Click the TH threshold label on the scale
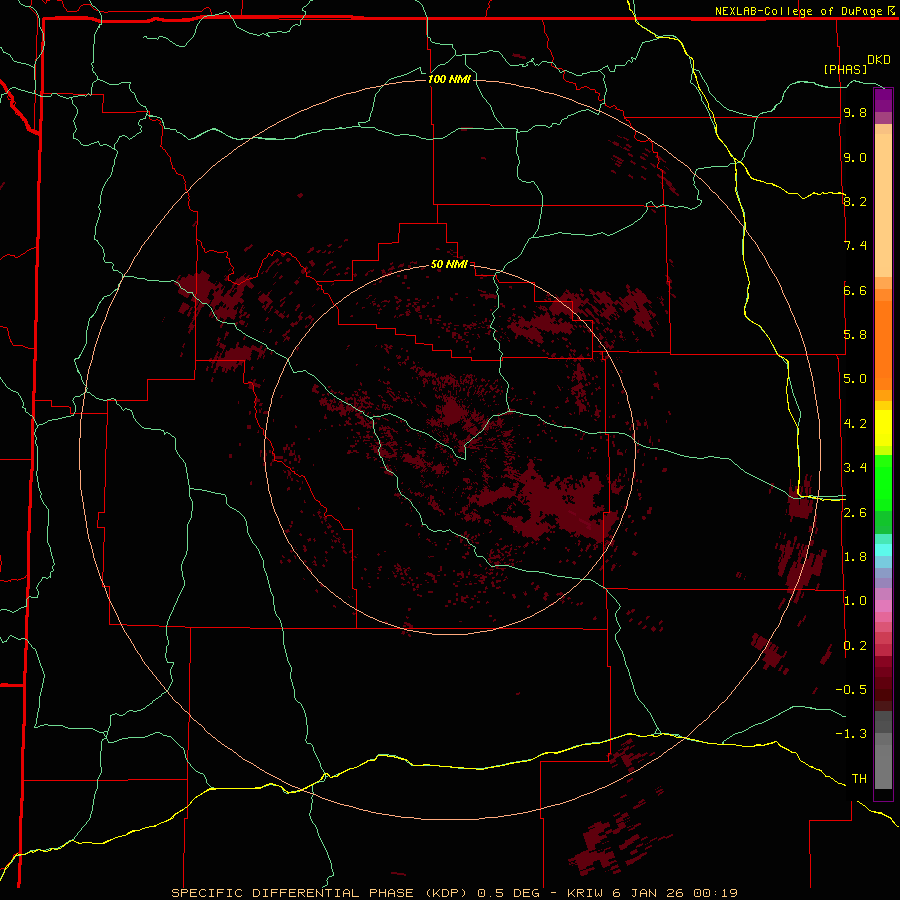The width and height of the screenshot is (900, 900). click(x=859, y=779)
